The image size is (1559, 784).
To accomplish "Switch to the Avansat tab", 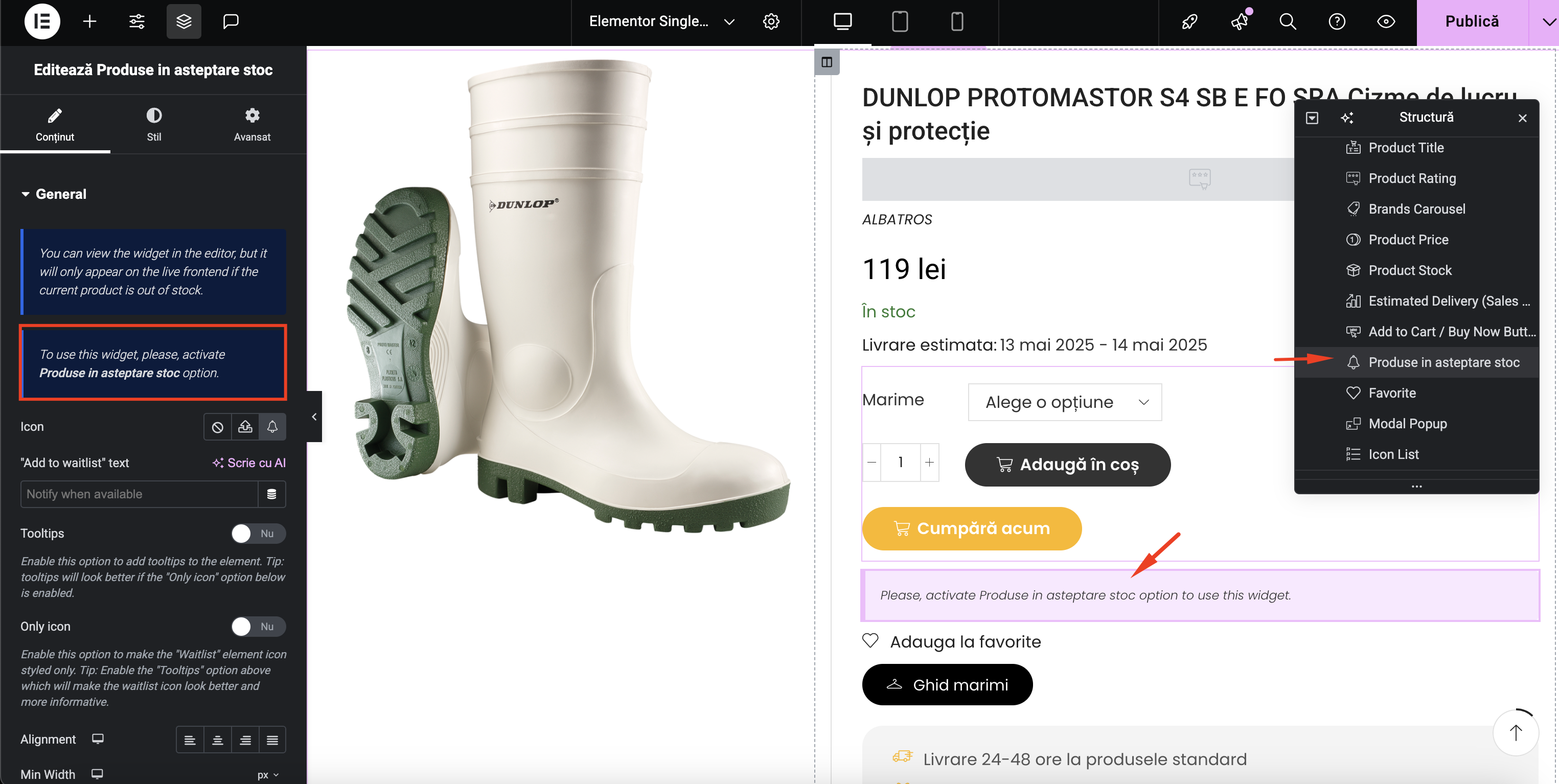I will [x=253, y=124].
